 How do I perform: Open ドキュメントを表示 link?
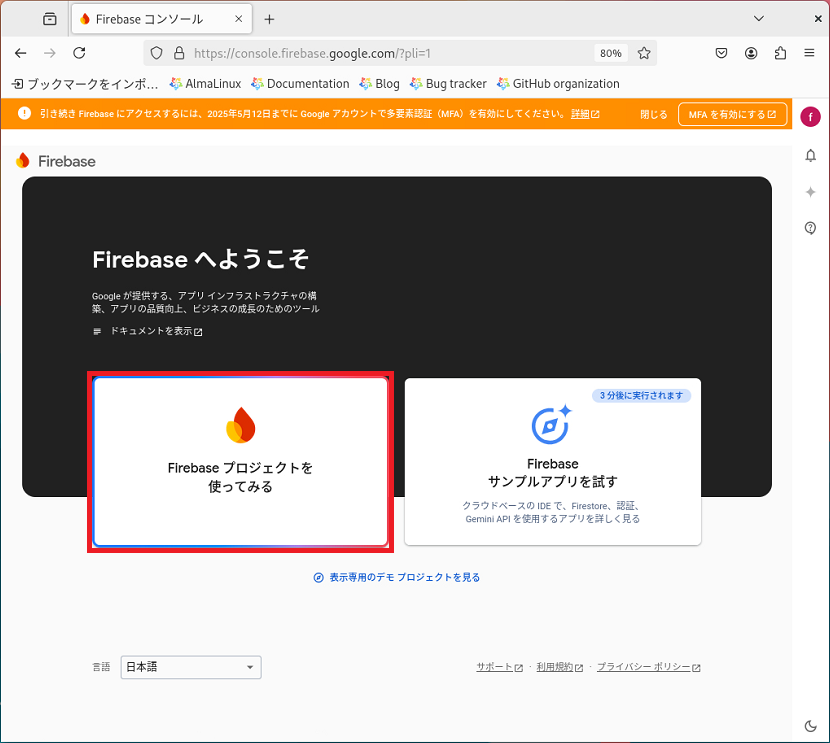point(156,331)
